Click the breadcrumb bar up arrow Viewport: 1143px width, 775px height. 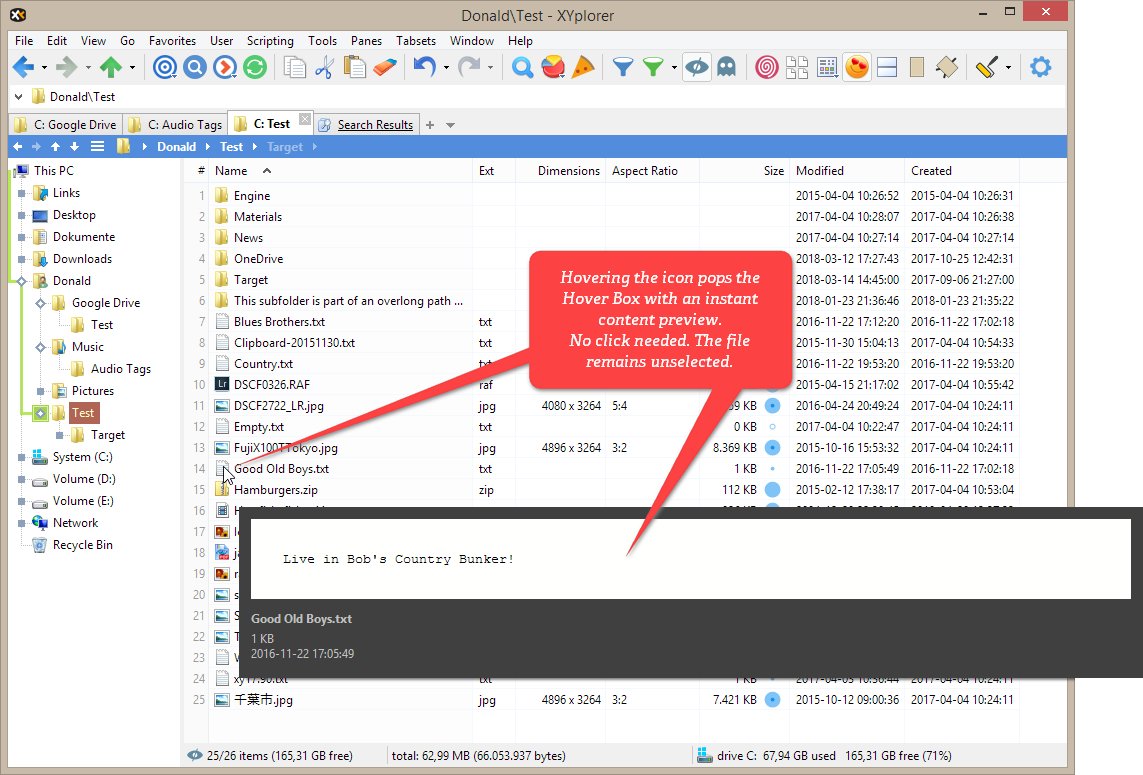55,147
